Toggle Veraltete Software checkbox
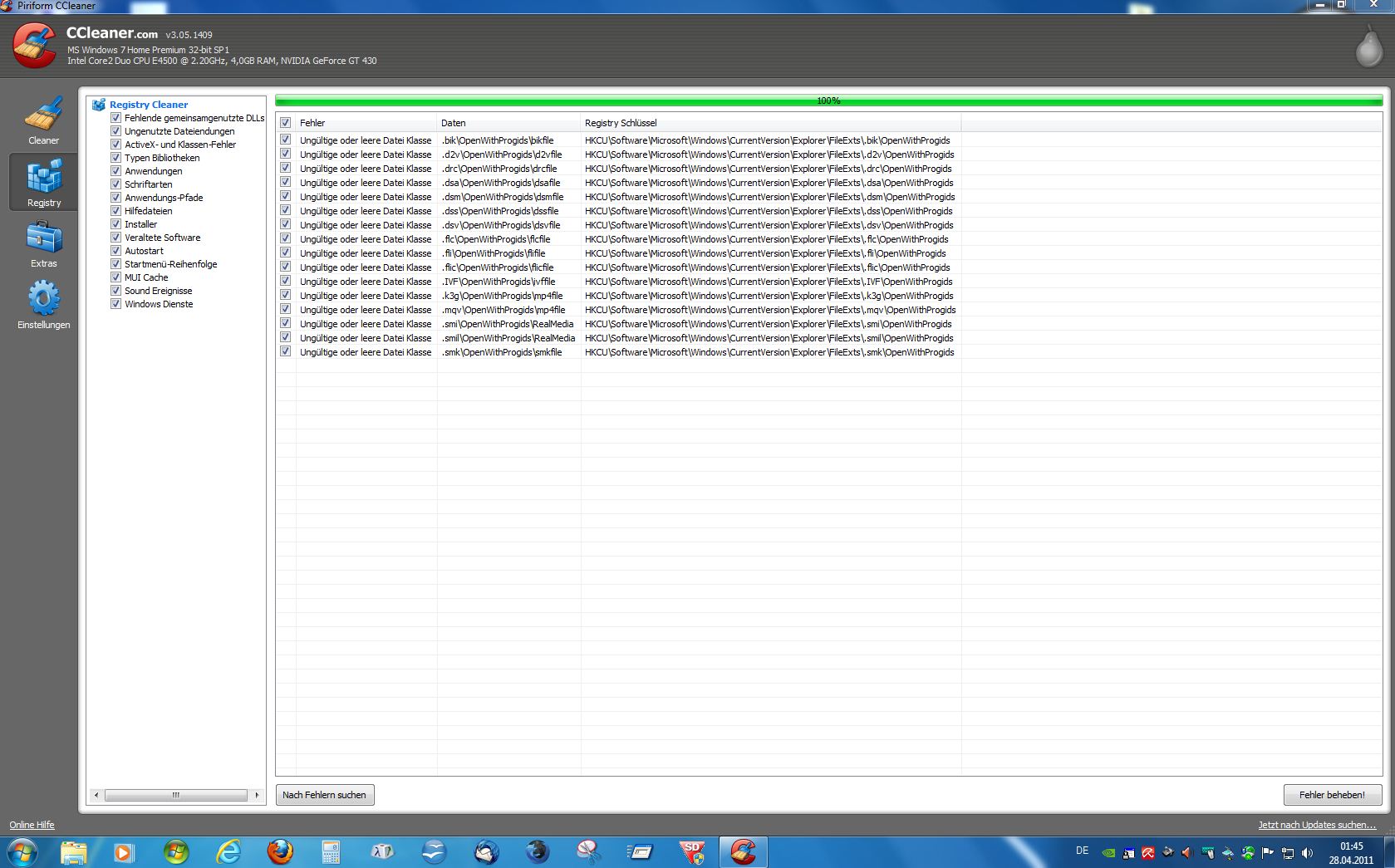1395x868 pixels. click(116, 238)
